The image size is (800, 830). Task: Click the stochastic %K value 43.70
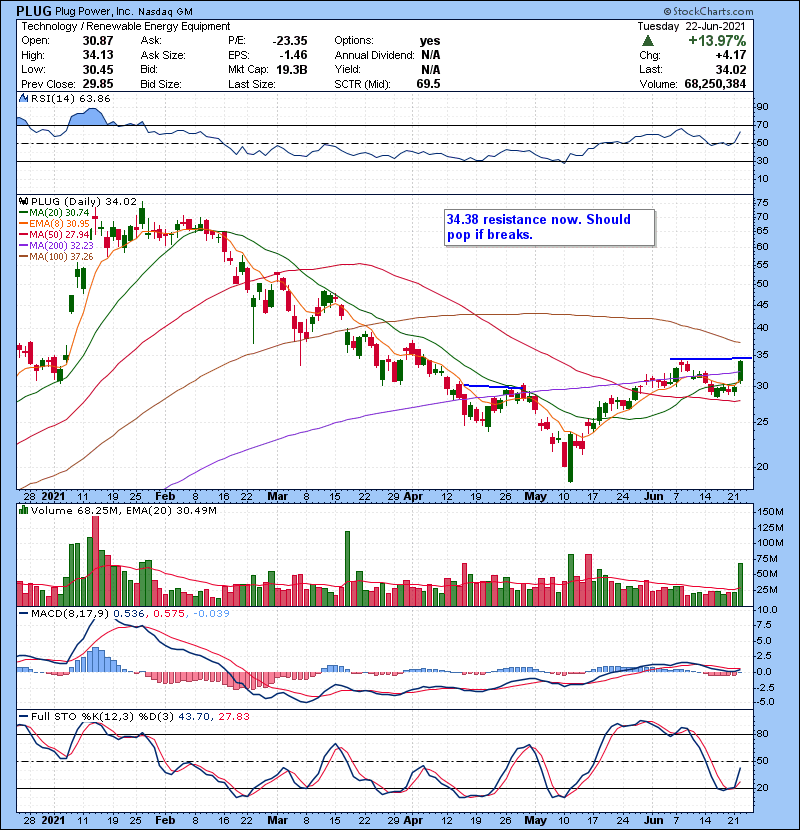click(x=194, y=717)
